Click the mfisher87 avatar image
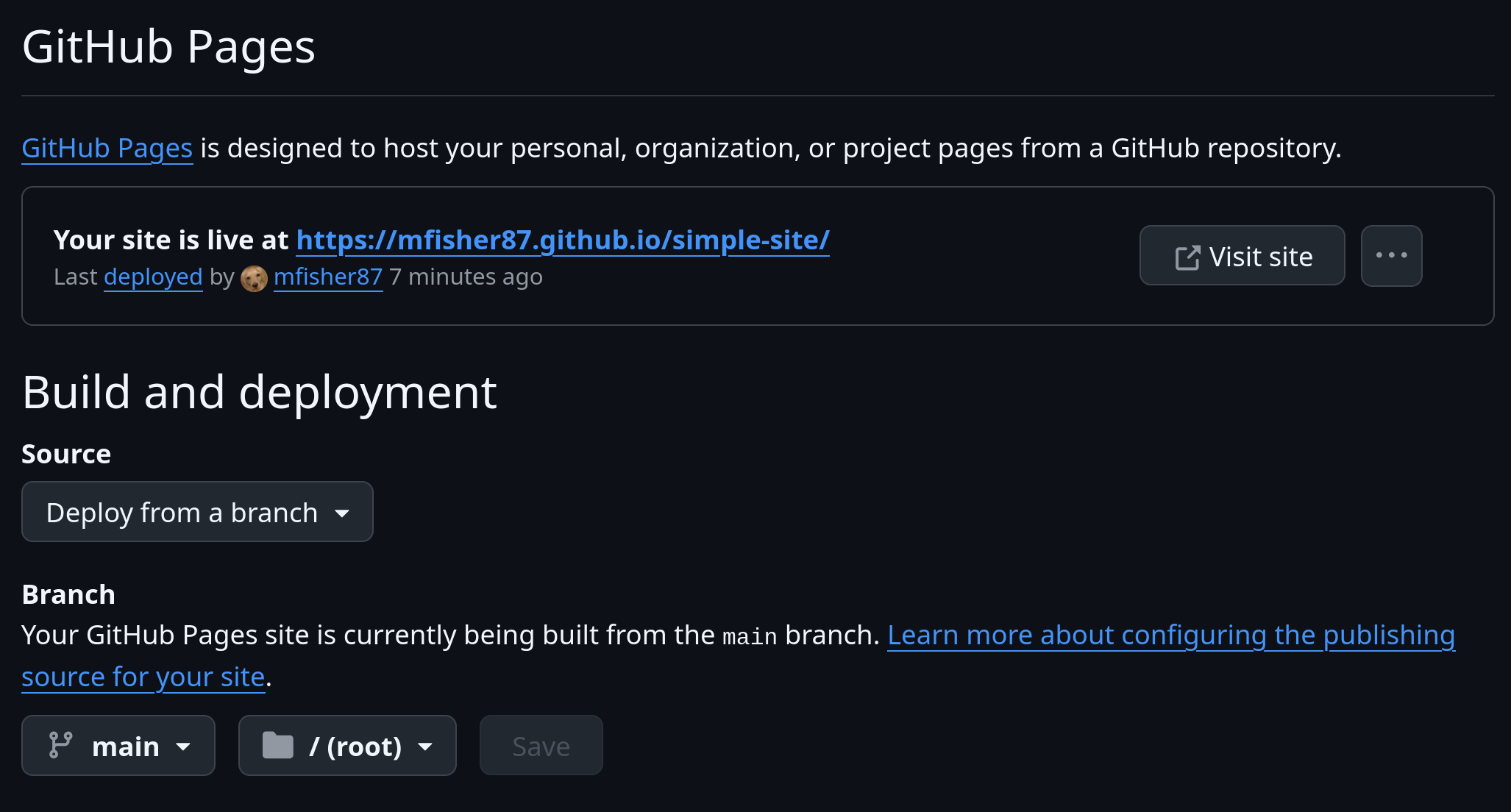Viewport: 1511px width, 812px height. point(254,279)
